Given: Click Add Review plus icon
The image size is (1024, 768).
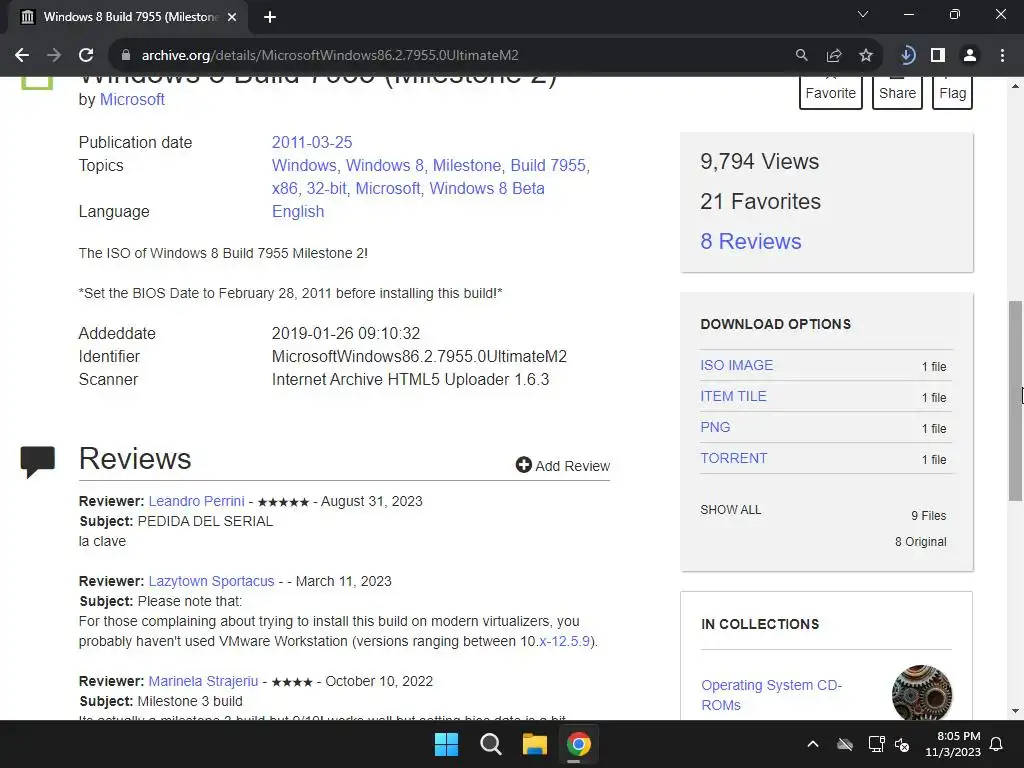Looking at the screenshot, I should click(523, 465).
